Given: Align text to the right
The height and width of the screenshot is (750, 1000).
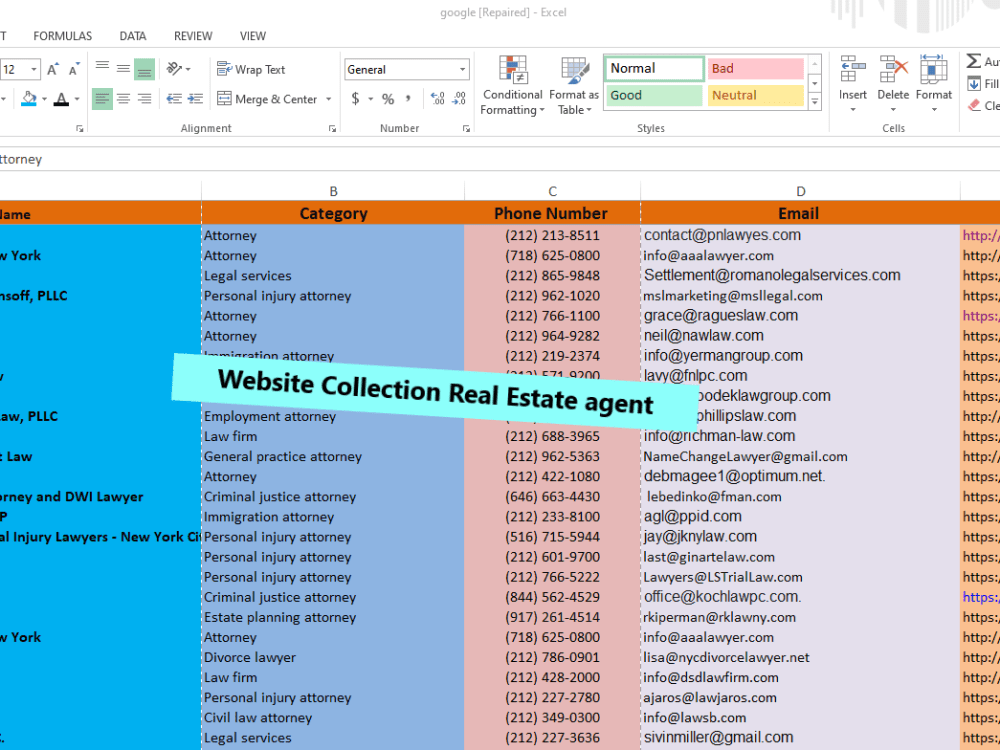Looking at the screenshot, I should coord(145,99).
